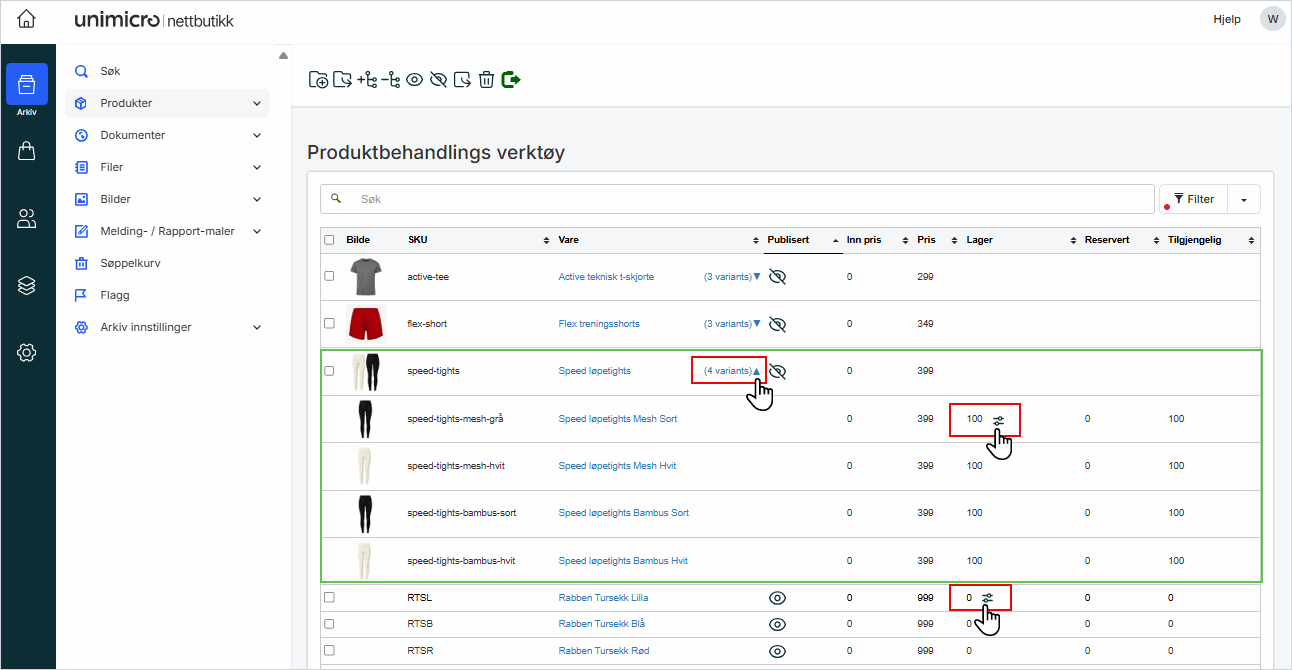Click the collapse-tree (minus) toolbar icon

pyautogui.click(x=391, y=80)
